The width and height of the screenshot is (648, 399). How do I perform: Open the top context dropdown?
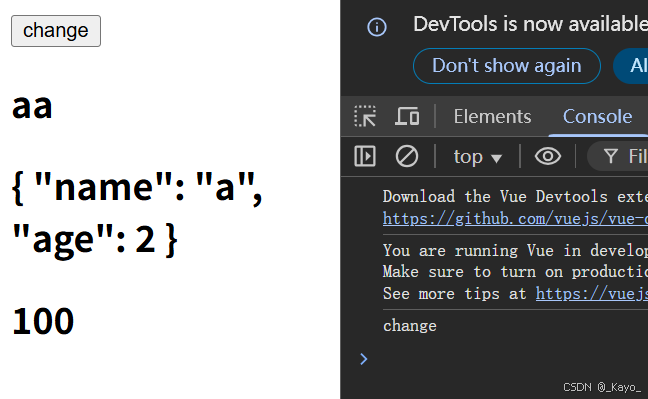477,157
